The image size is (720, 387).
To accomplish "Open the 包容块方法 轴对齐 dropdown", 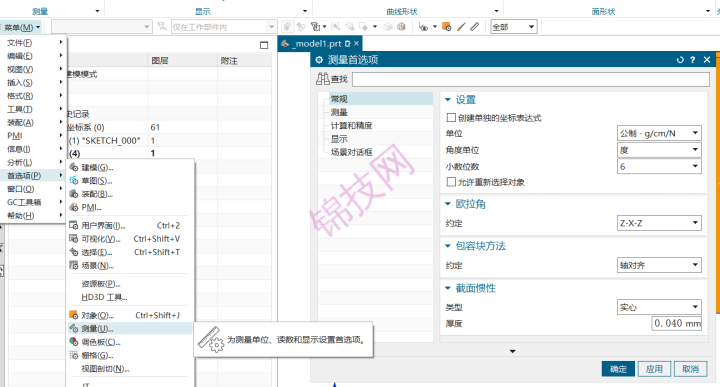I will [x=659, y=265].
